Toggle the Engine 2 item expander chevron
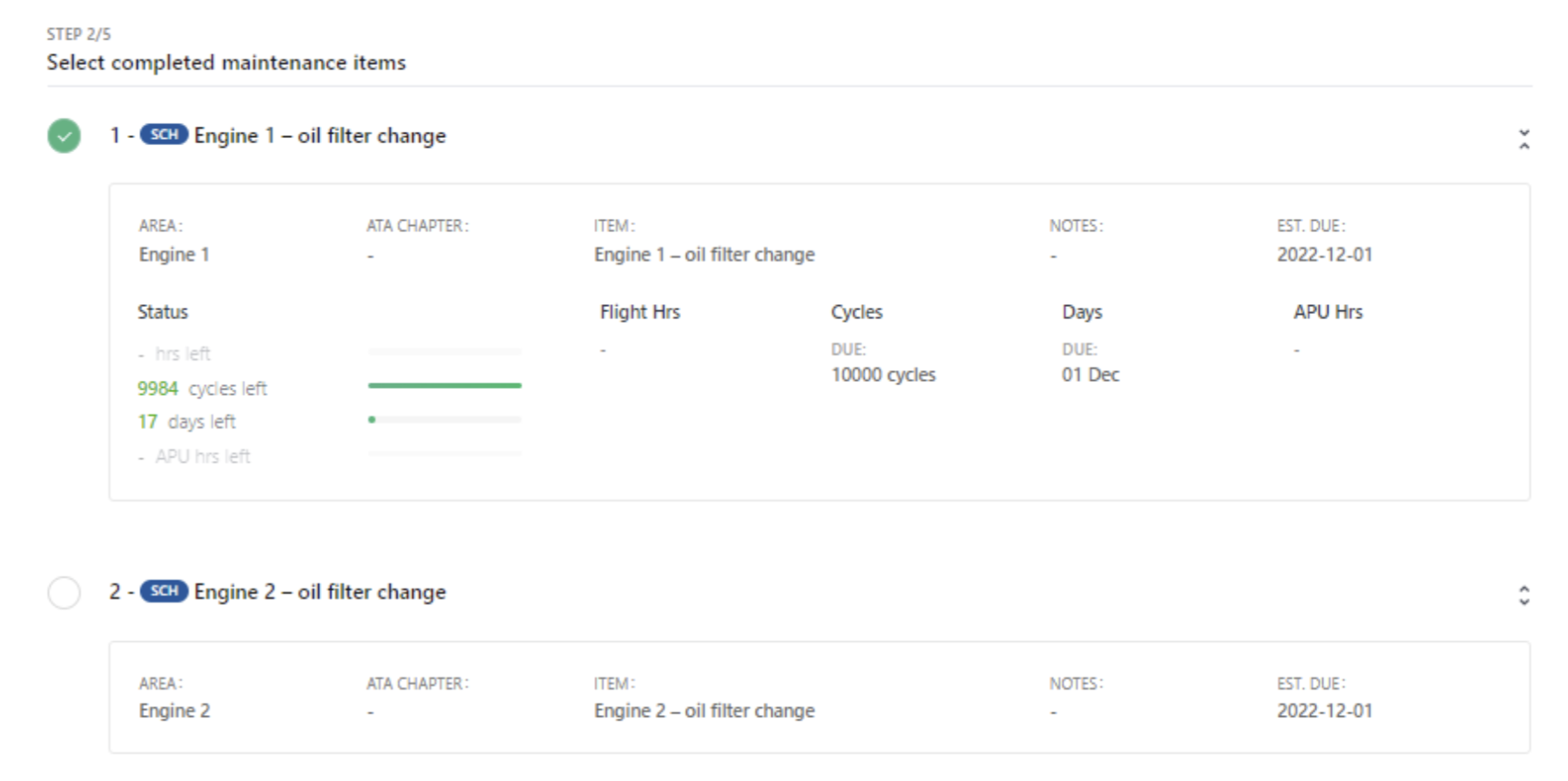The height and width of the screenshot is (781, 1568). (x=1523, y=595)
